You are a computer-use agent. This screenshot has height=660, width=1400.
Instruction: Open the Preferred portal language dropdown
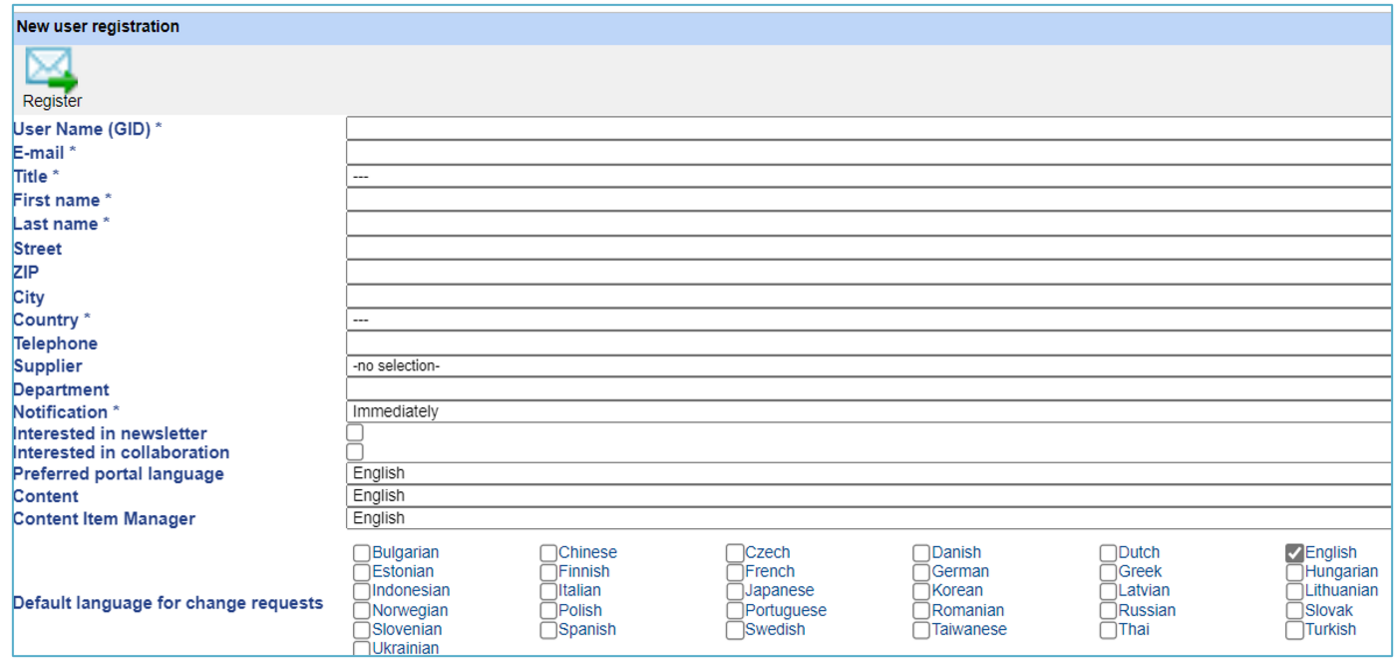point(868,474)
